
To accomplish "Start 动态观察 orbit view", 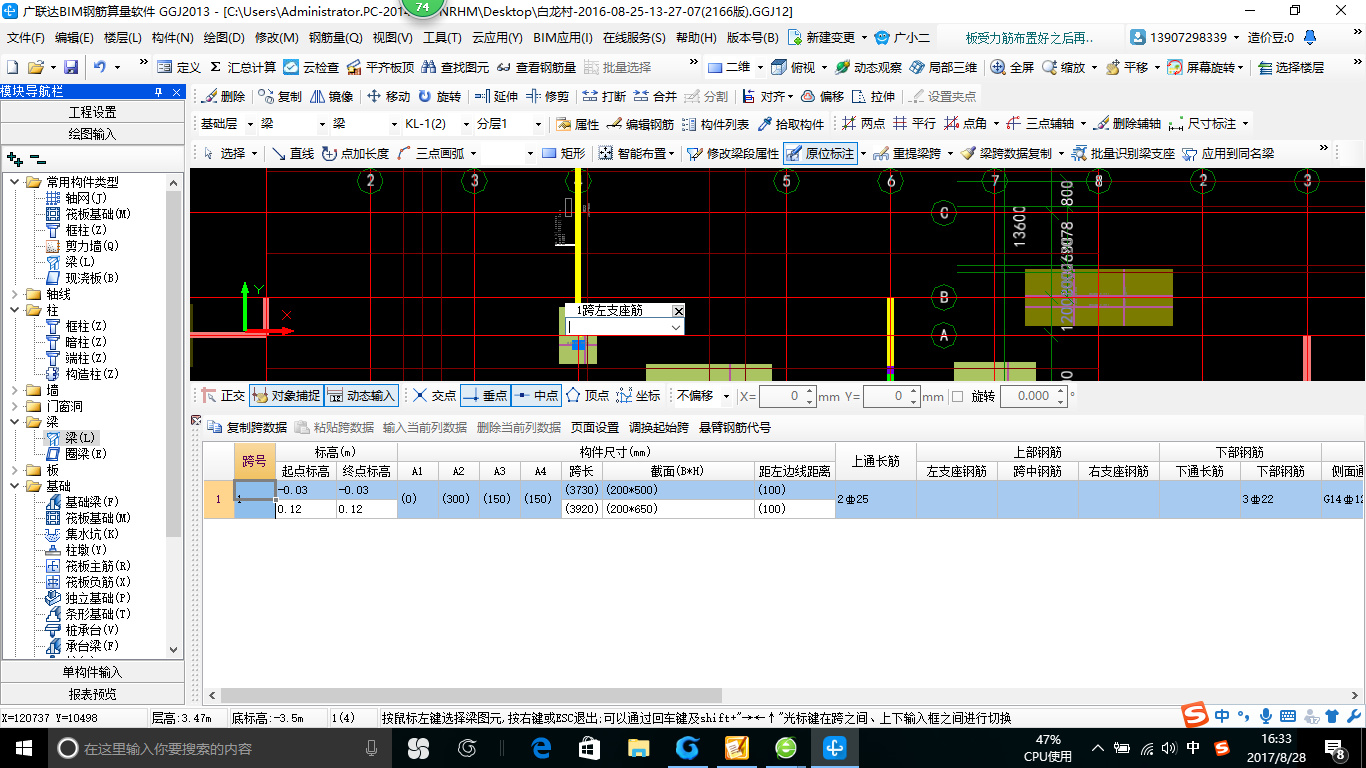I will (x=868, y=67).
